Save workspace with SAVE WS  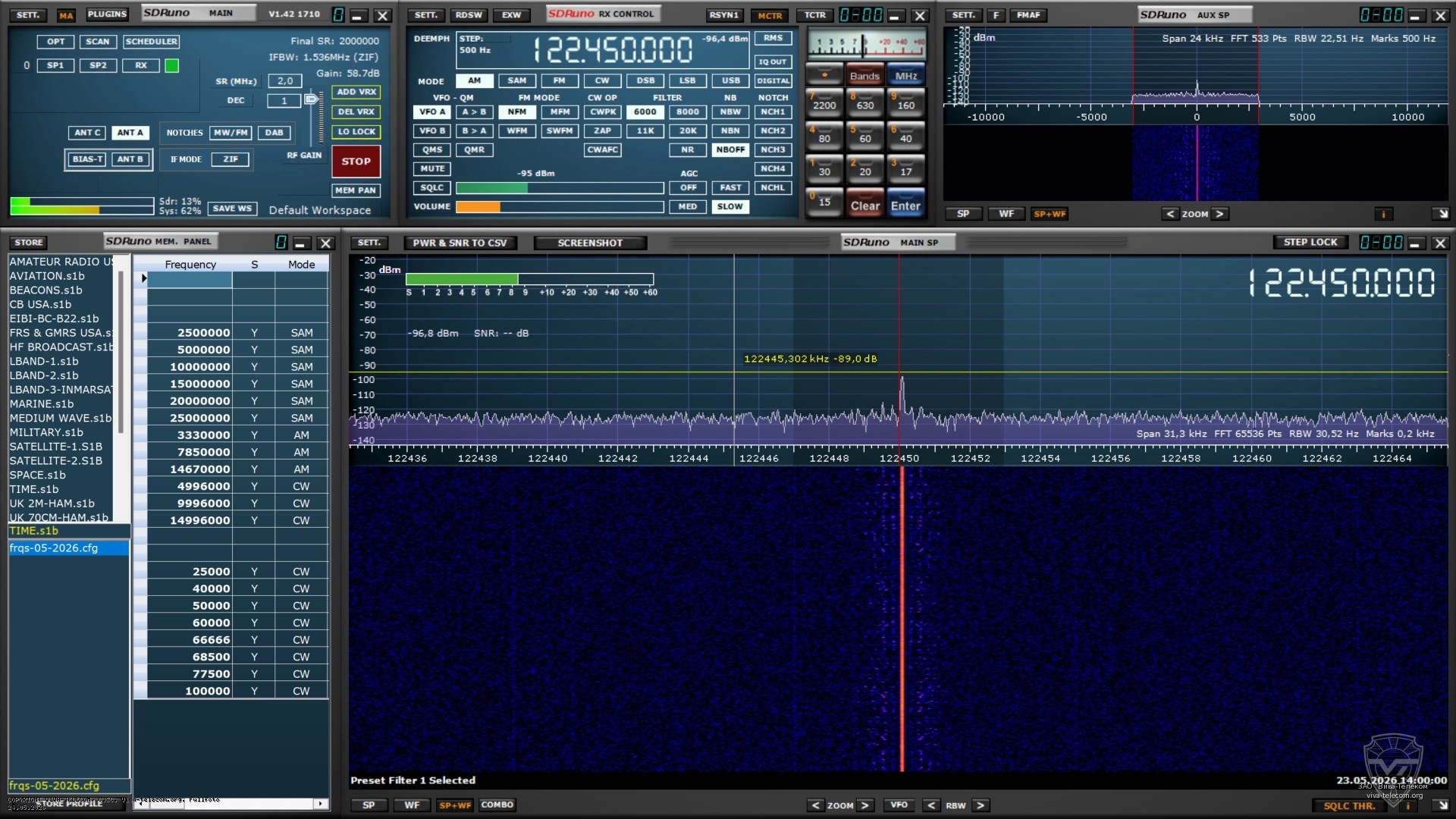click(232, 209)
